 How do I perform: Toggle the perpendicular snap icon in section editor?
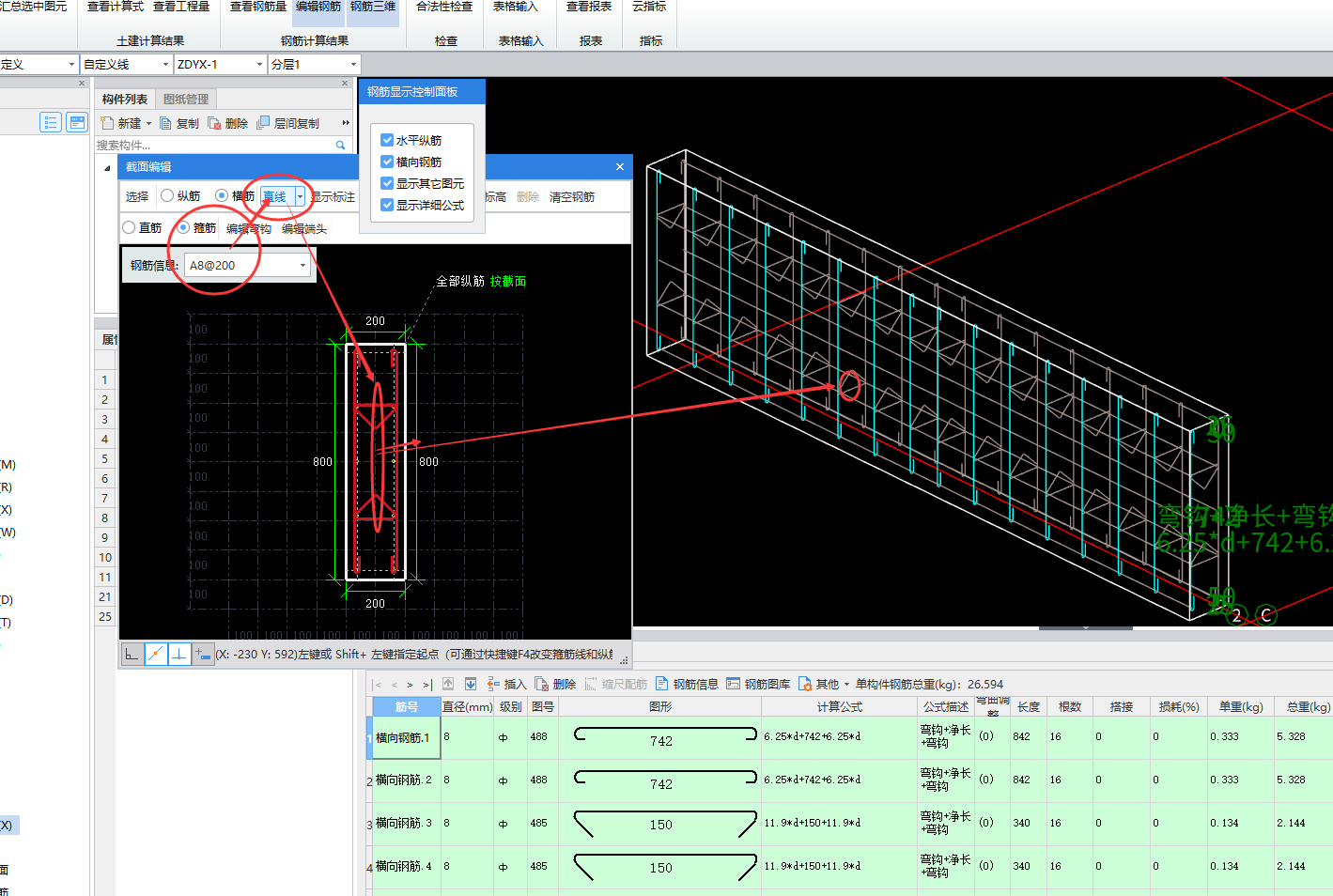pyautogui.click(x=179, y=654)
